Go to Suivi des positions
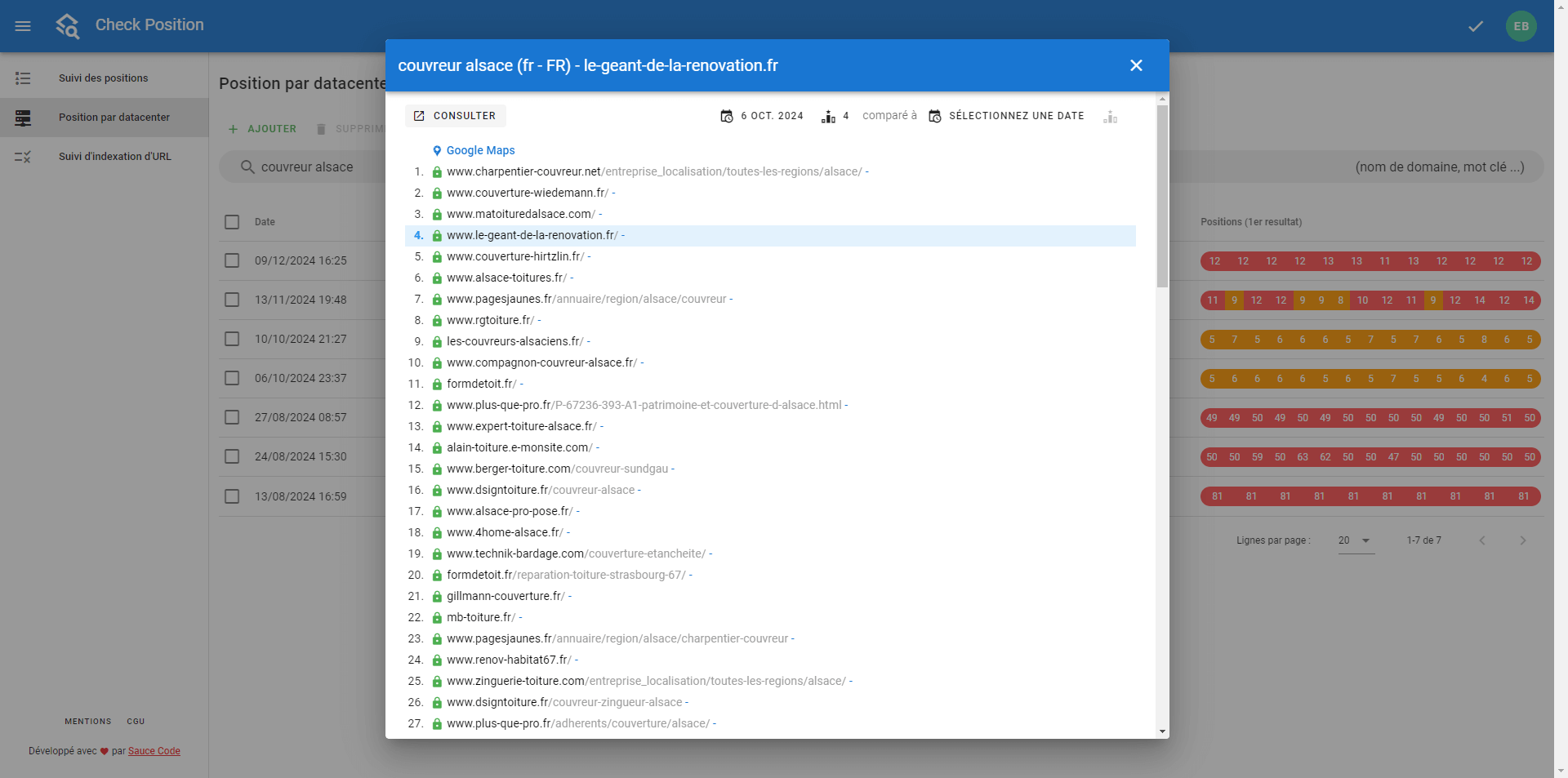This screenshot has height=778, width=1568. tap(104, 78)
